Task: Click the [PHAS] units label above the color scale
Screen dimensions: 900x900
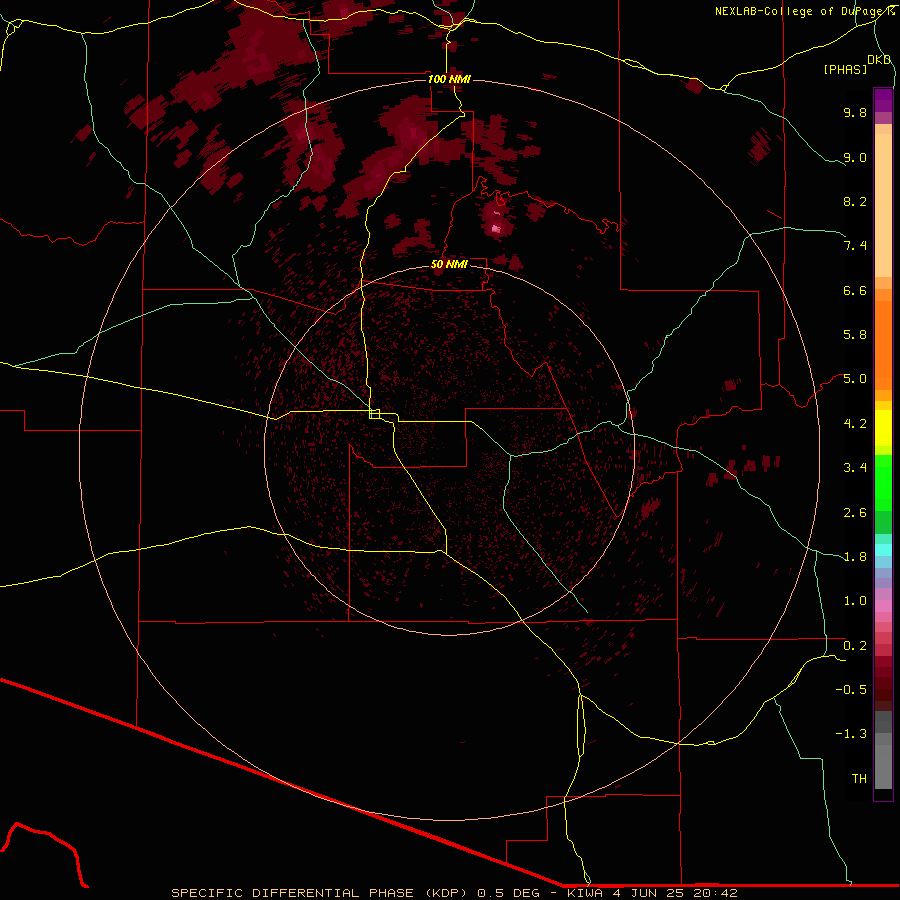Action: point(845,69)
